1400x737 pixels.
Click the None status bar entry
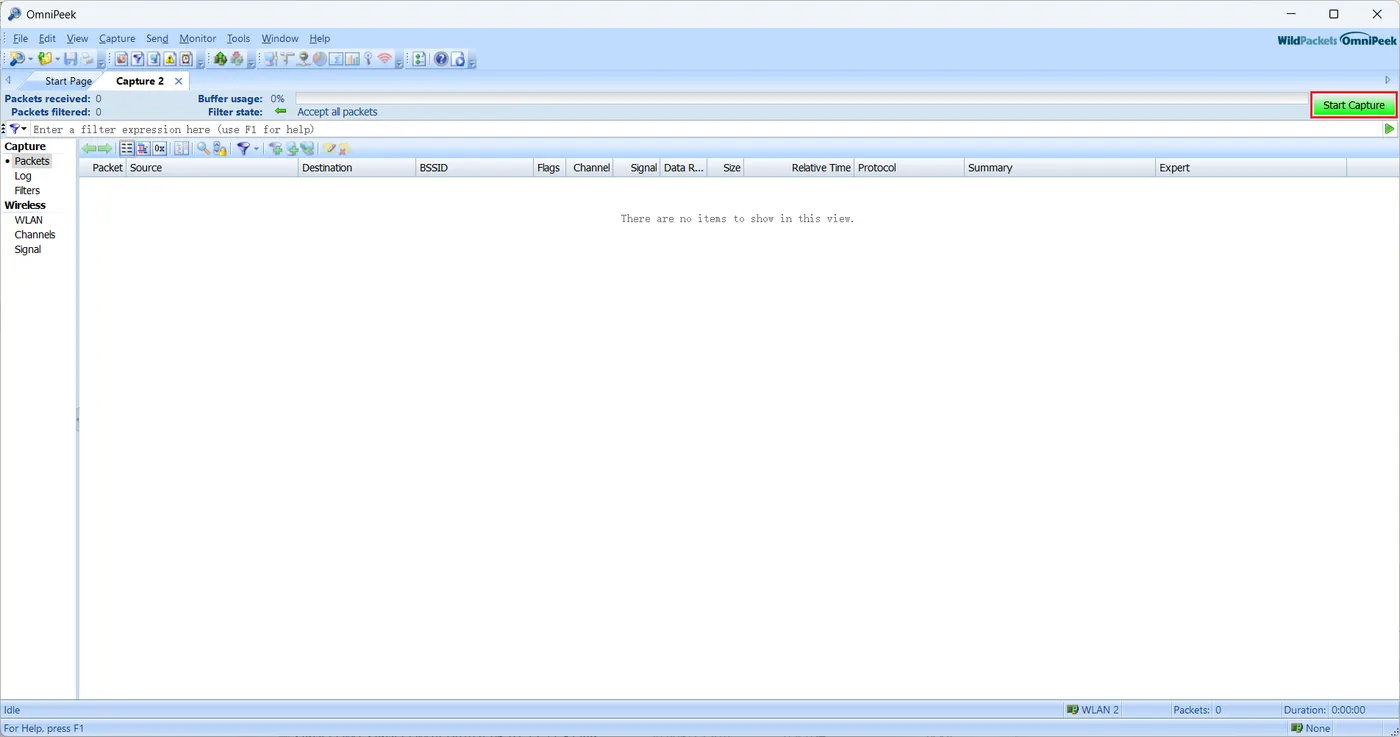point(1311,728)
